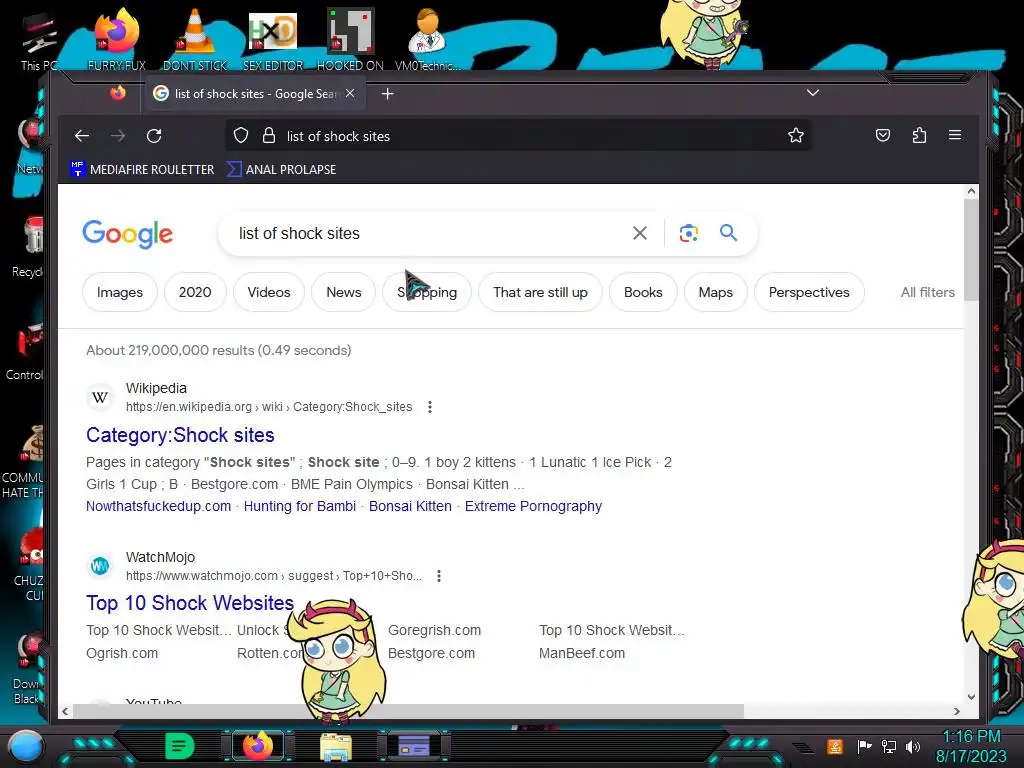This screenshot has width=1024, height=768.
Task: Click the Google logo
Action: [127, 234]
